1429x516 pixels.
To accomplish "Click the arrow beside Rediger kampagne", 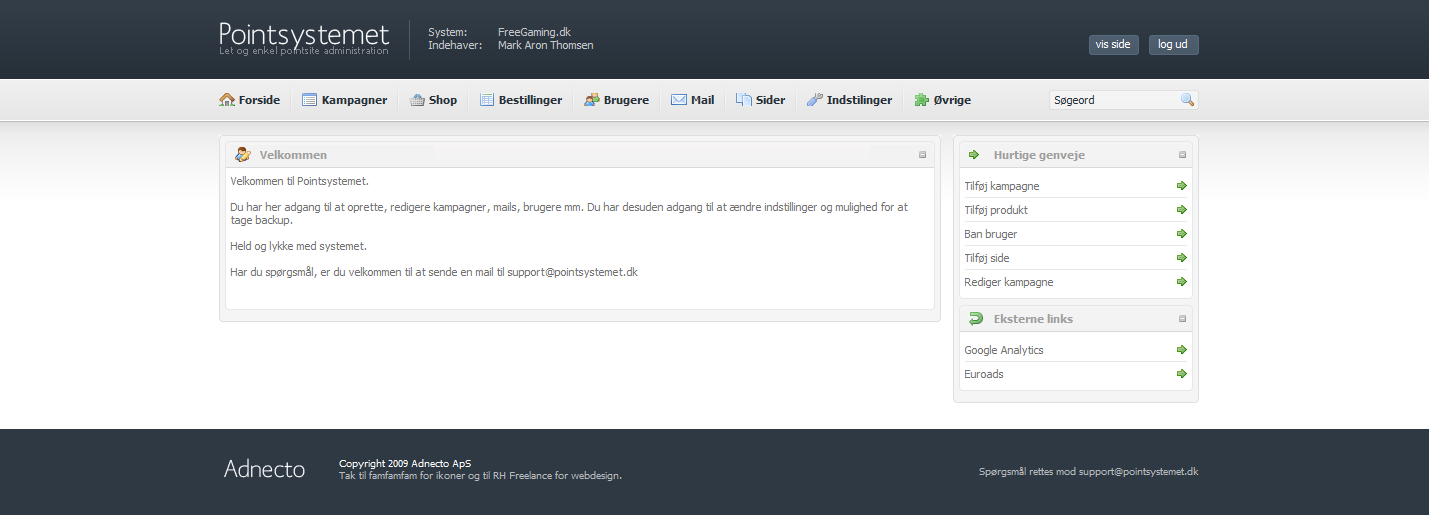I will click(x=1182, y=282).
